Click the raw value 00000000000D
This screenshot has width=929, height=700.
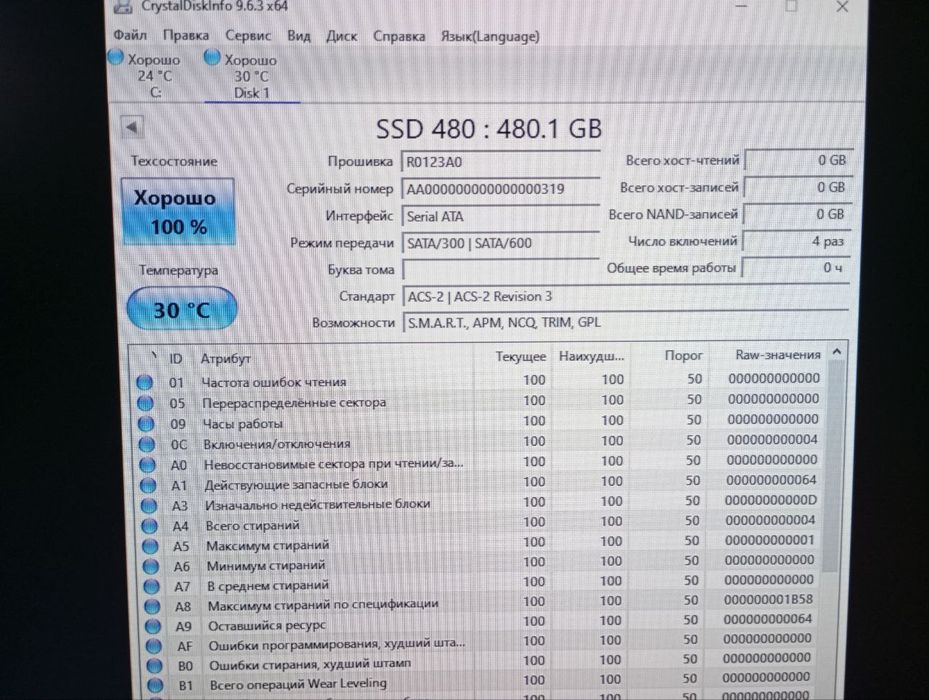click(x=771, y=500)
